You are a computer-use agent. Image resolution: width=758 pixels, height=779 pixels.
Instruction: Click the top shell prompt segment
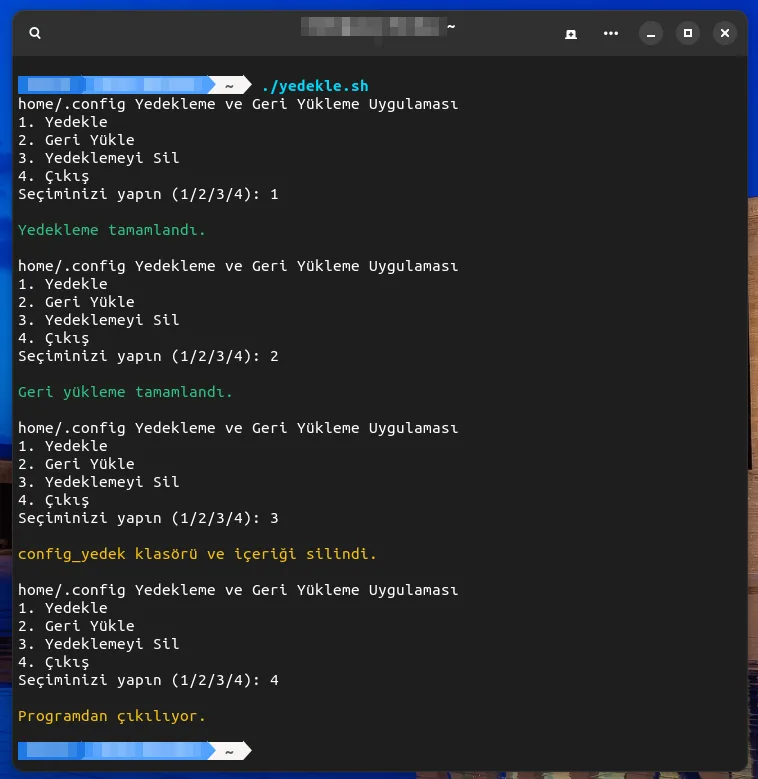pos(134,85)
